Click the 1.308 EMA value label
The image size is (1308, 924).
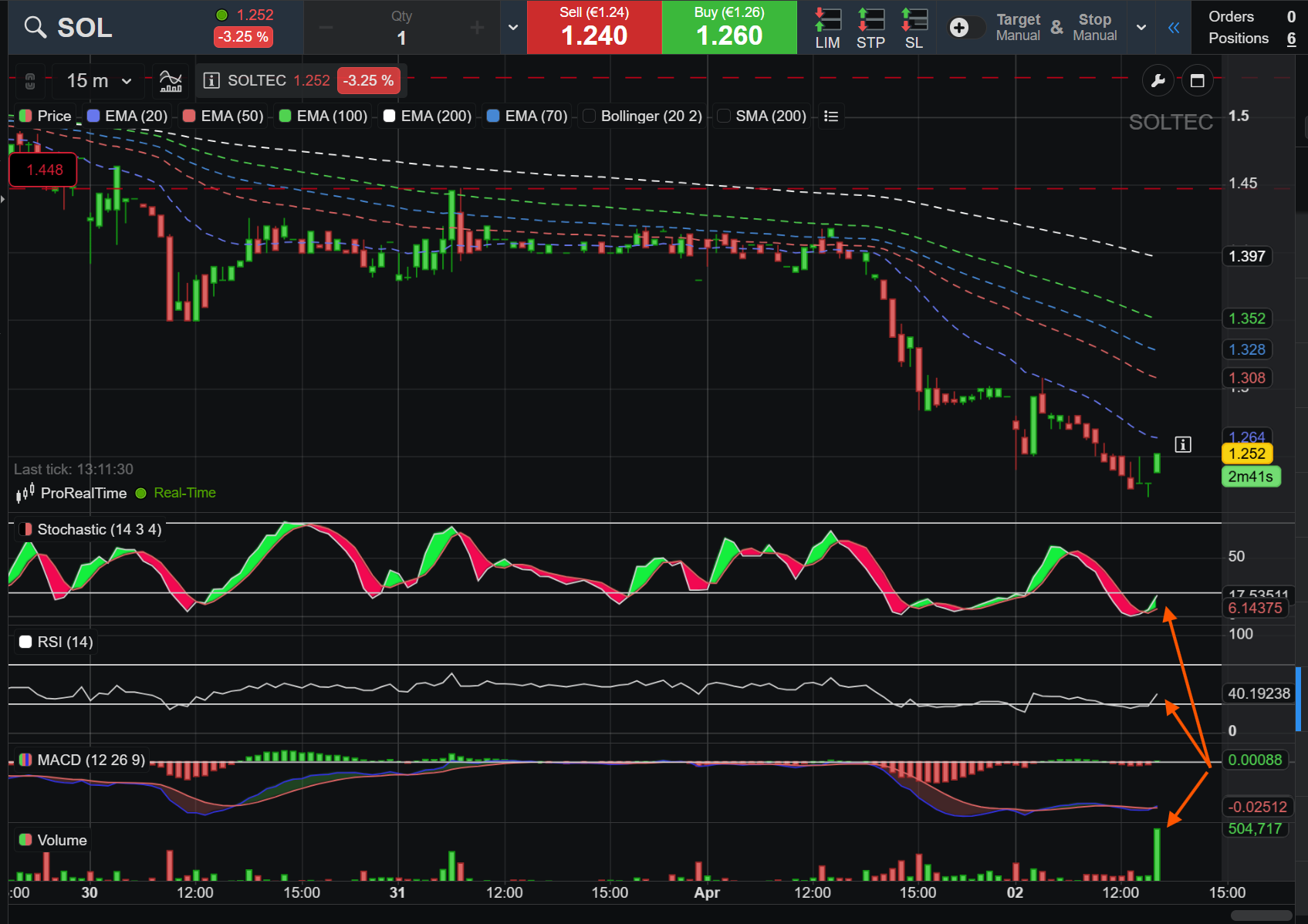pos(1247,378)
